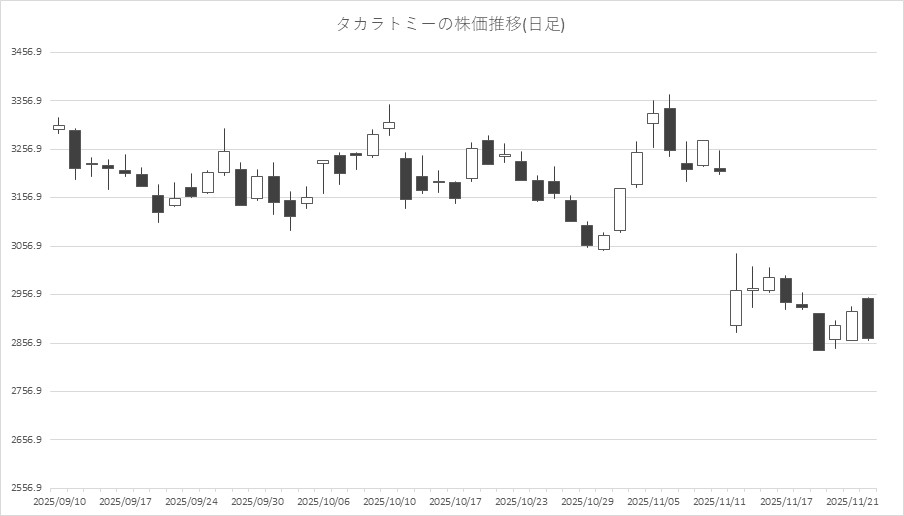This screenshot has height=516, width=904.
Task: Click the 2025/11/21 x-axis date label
Action: click(851, 501)
